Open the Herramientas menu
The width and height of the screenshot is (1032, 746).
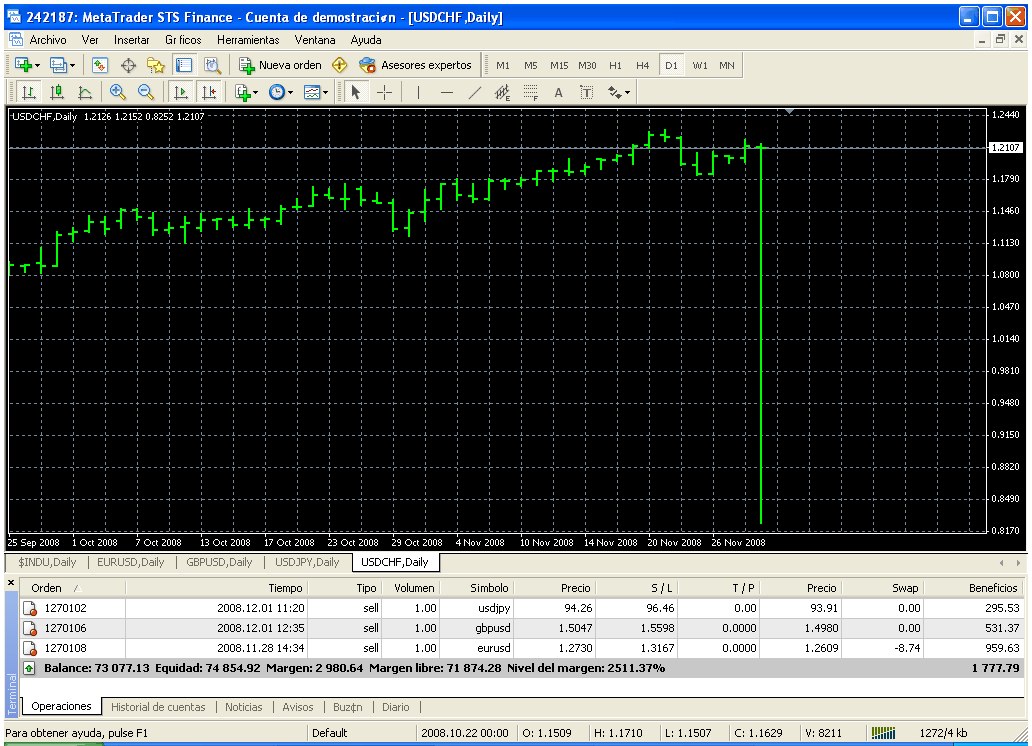[x=248, y=40]
